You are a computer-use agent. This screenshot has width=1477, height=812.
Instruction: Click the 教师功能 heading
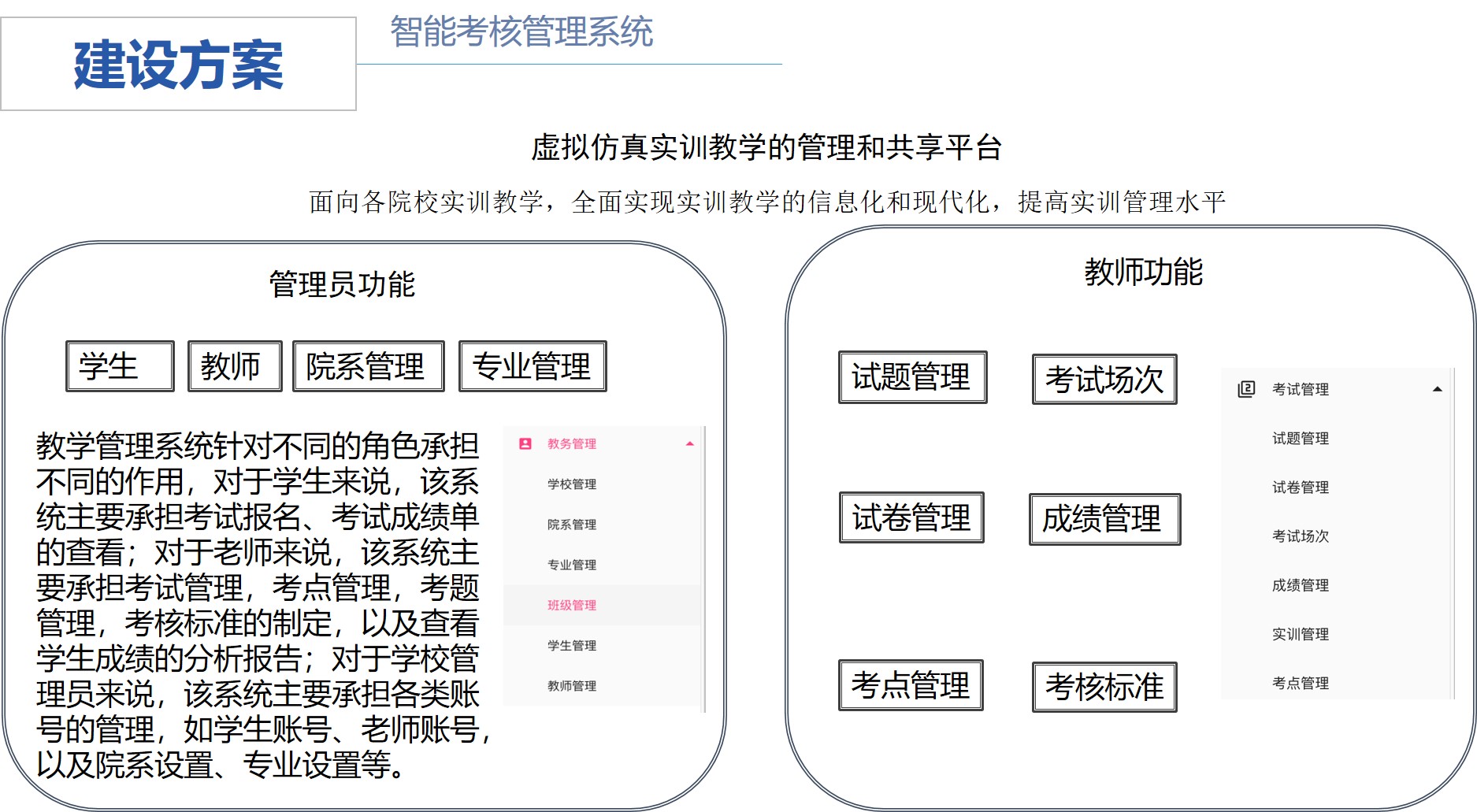pos(1143,273)
